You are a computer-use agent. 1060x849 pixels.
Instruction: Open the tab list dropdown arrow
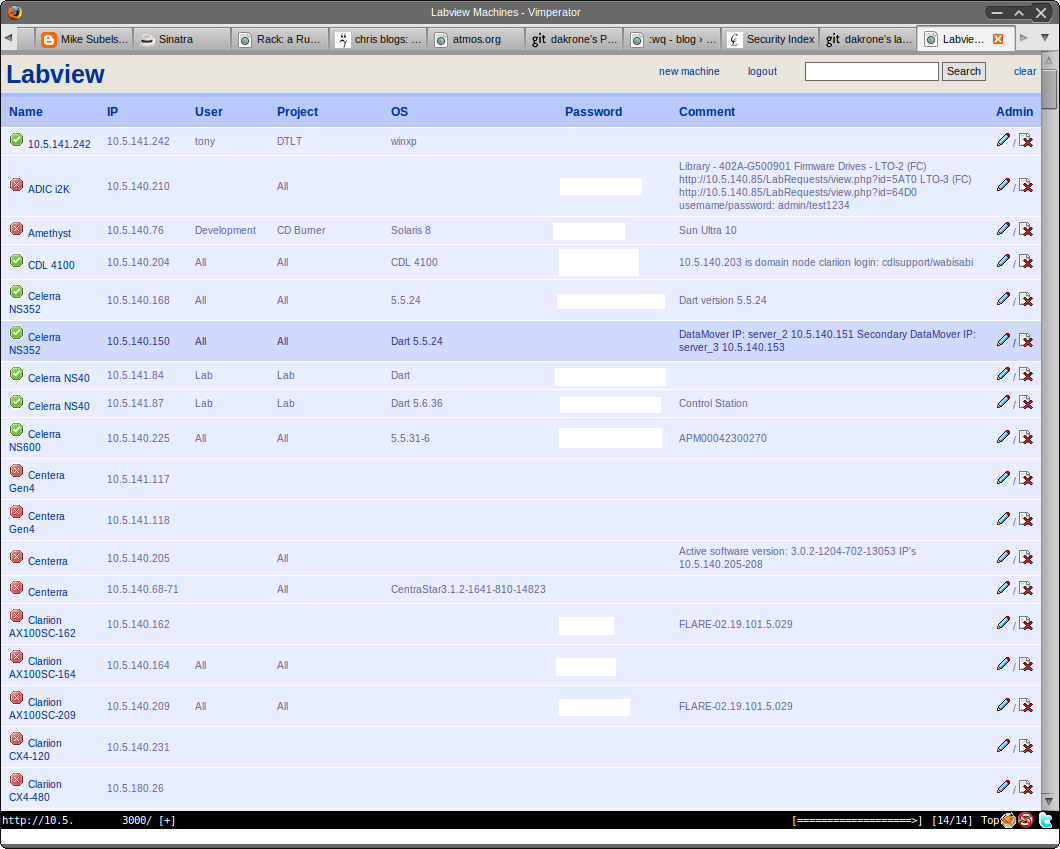[1044, 39]
